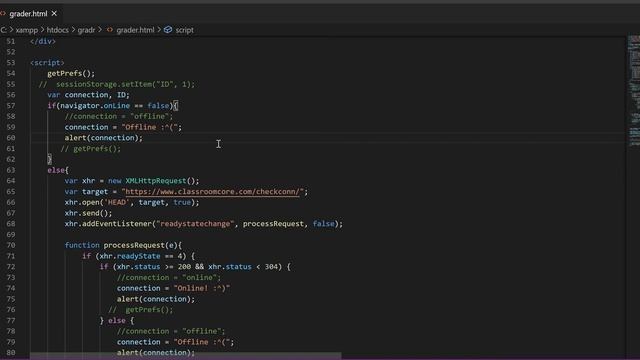This screenshot has height=360, width=640.
Task: Open the grader.html breadcrumb file entry
Action: pos(135,30)
